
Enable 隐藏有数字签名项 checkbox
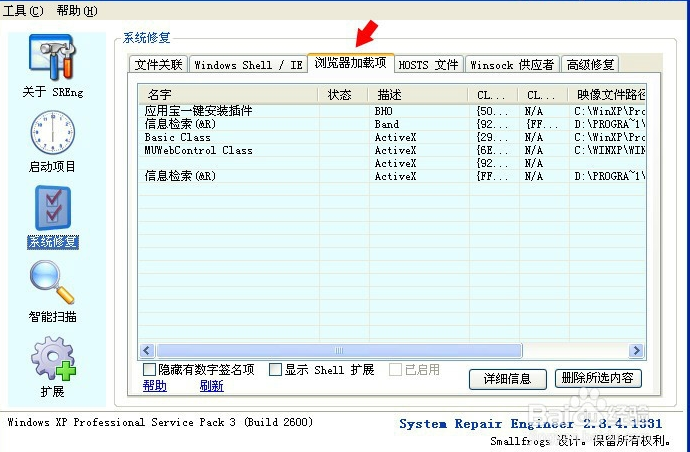[x=149, y=369]
